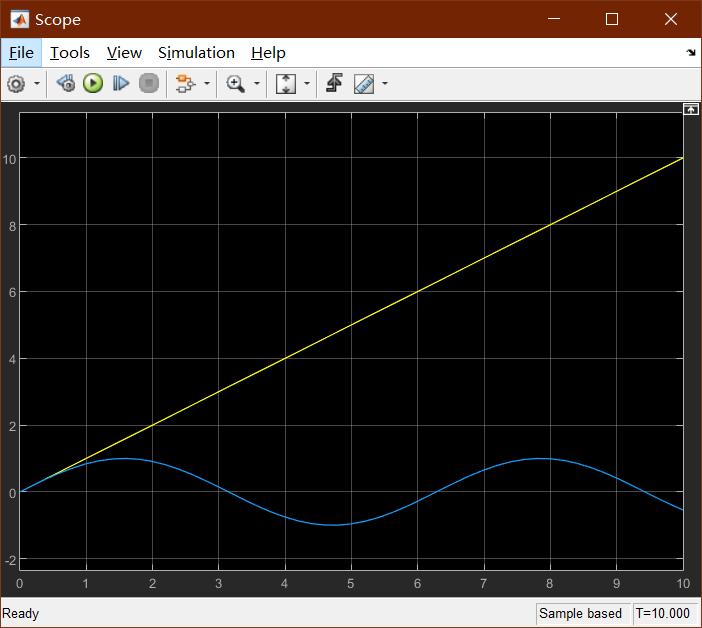
Task: Click the Scale Axes Limits icon
Action: [286, 84]
